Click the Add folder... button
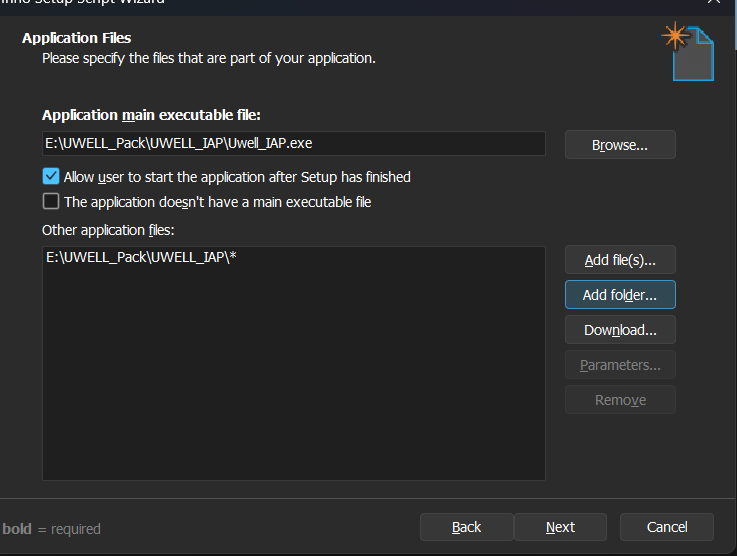This screenshot has width=737, height=556. (620, 295)
